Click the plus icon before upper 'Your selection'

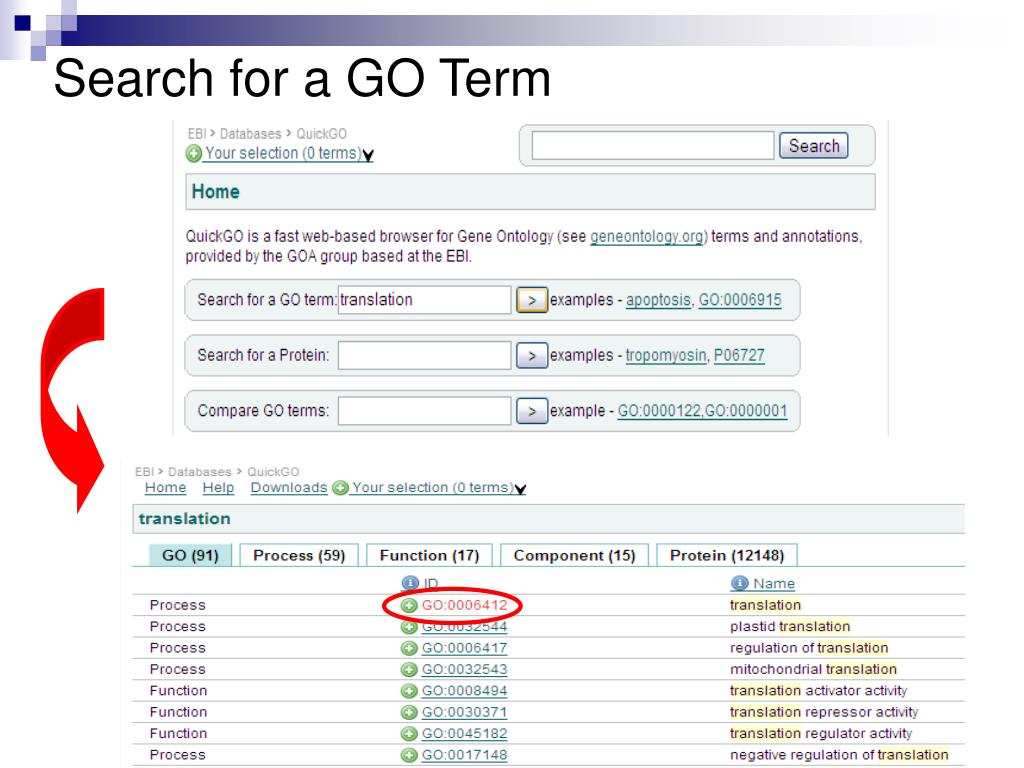tap(194, 154)
